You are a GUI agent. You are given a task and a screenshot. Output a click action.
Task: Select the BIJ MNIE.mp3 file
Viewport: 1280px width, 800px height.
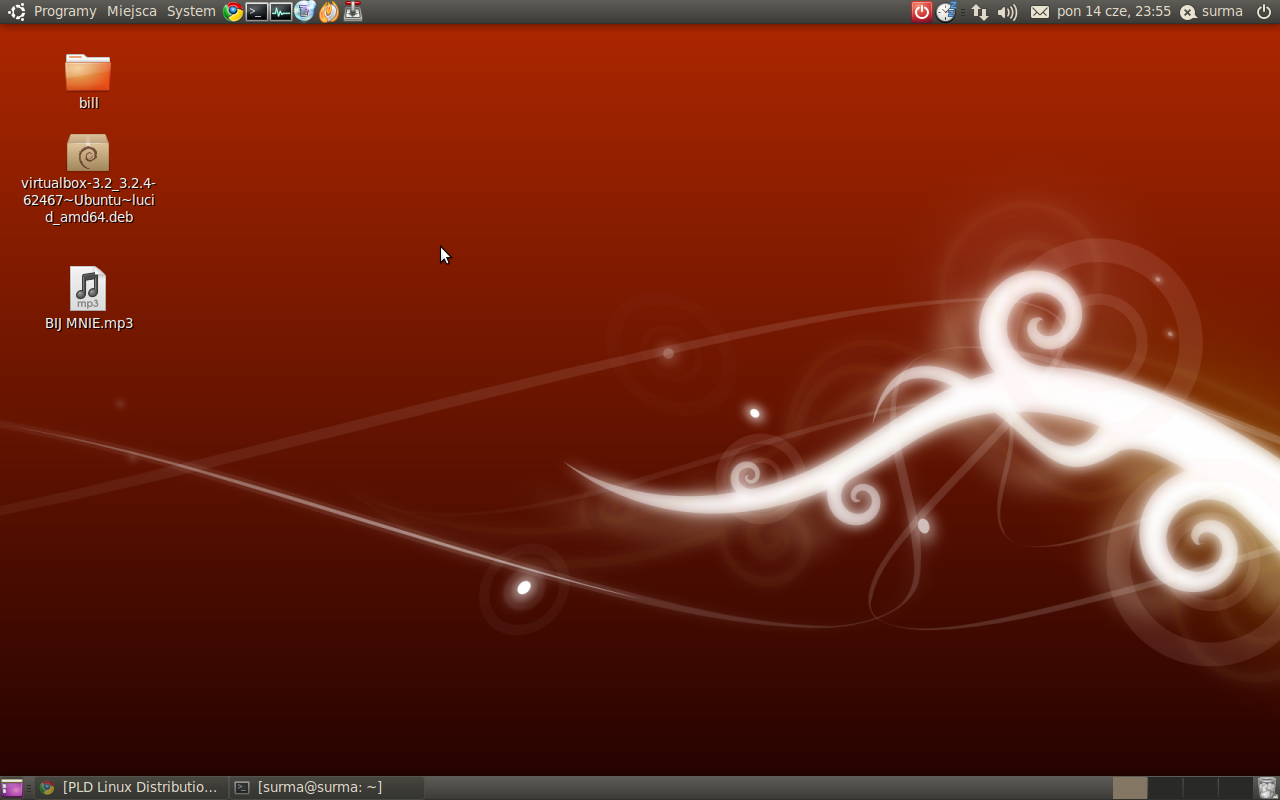[88, 299]
